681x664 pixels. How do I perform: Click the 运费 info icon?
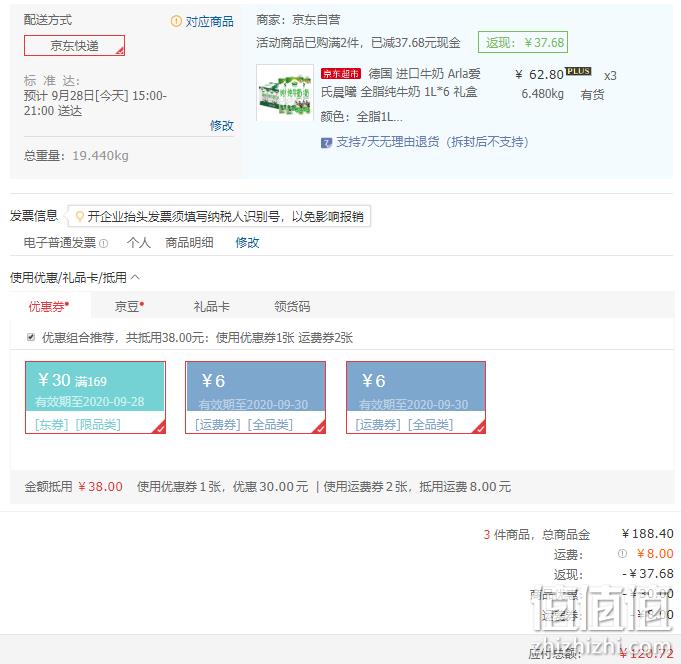click(x=622, y=553)
